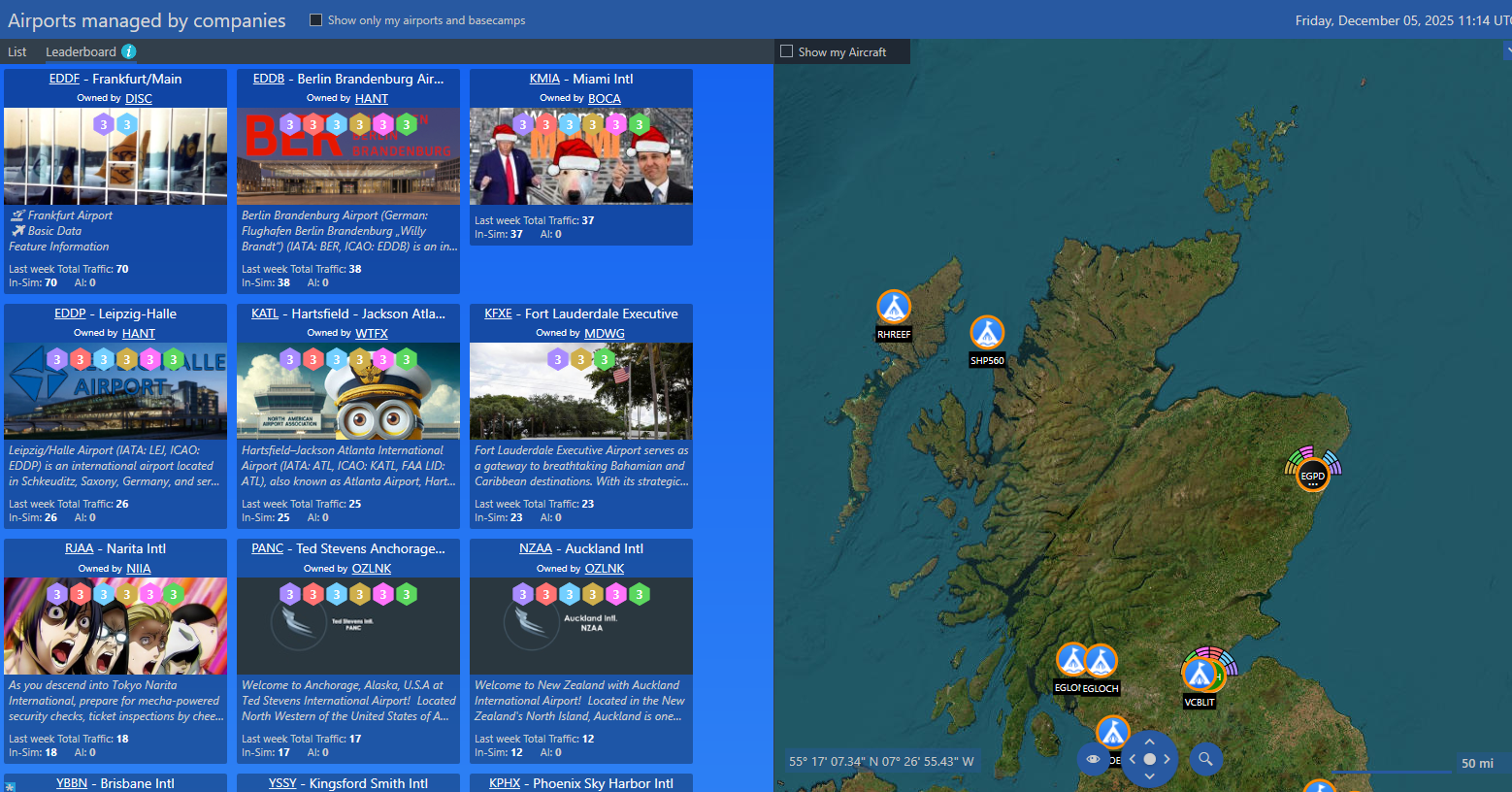Click the Fort Lauderdale Executive photo
The height and width of the screenshot is (792, 1512).
[x=581, y=391]
